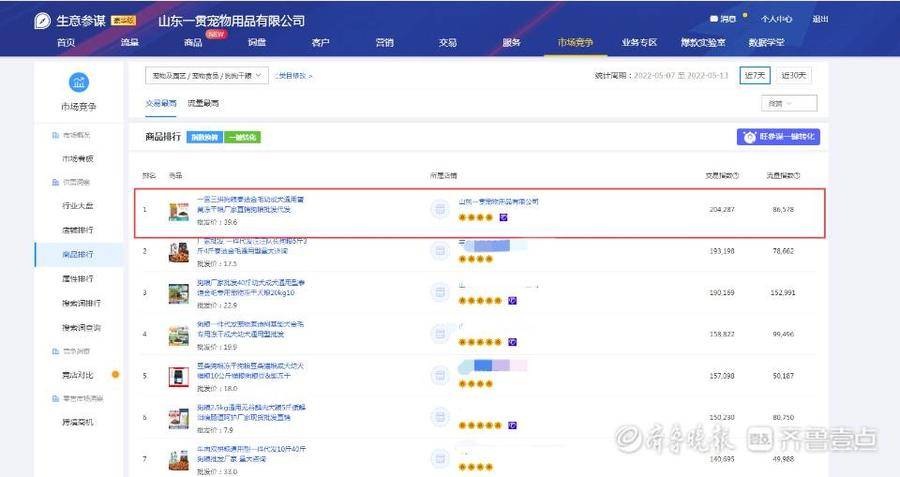Click purple badge icon in rank 6 row

click(513, 425)
